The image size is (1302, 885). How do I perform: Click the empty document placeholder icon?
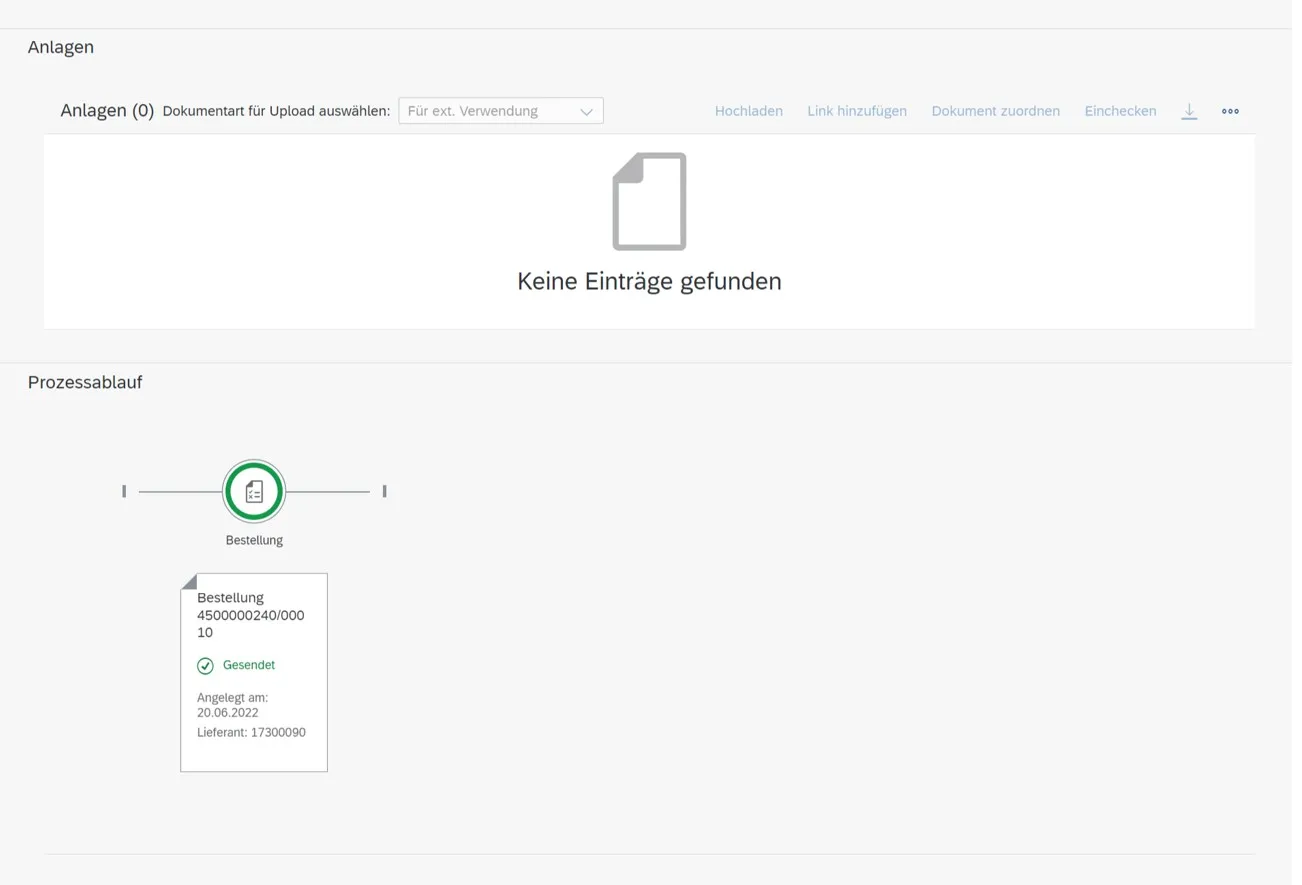coord(649,201)
